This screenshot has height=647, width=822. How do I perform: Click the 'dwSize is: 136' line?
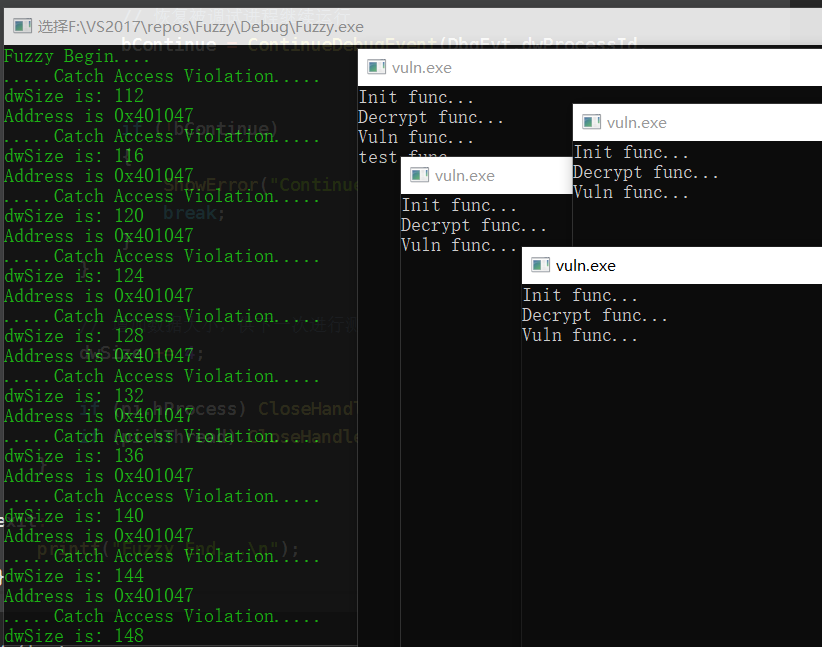(74, 456)
